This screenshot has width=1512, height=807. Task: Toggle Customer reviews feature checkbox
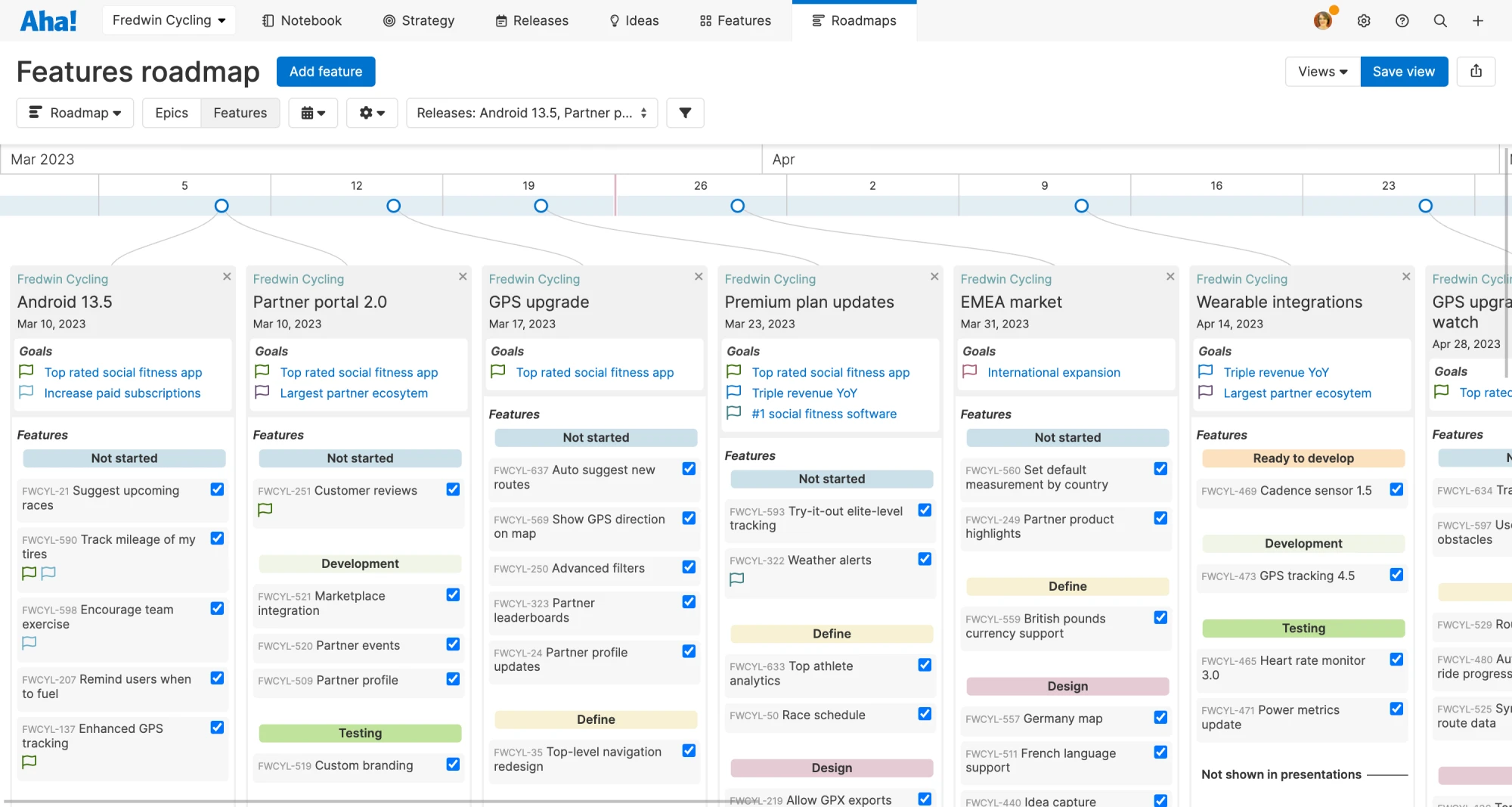point(453,489)
